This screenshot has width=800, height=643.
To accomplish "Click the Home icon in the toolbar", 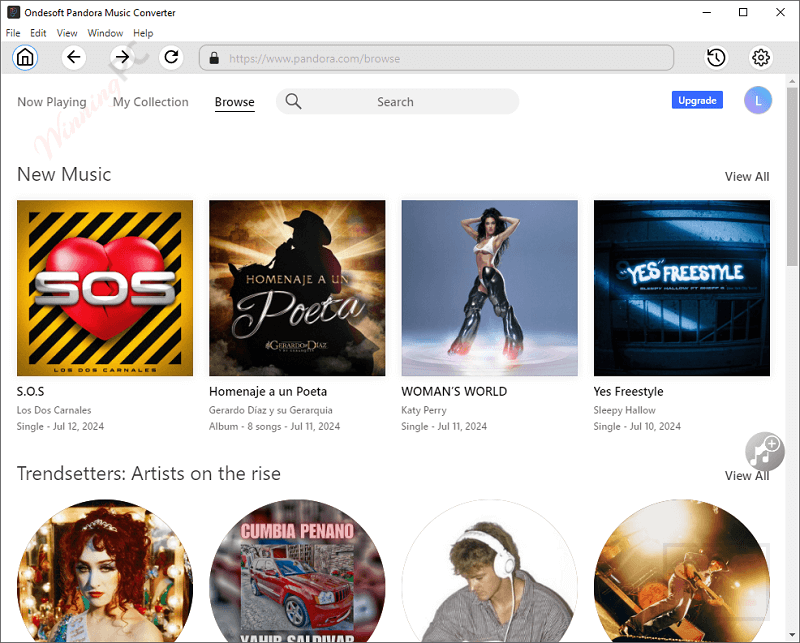I will click(25, 58).
